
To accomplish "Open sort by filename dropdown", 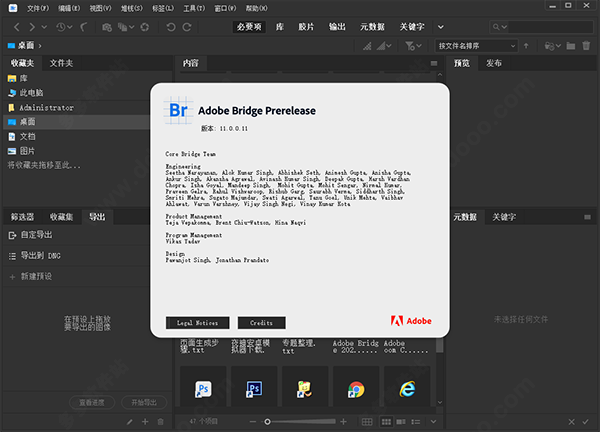I will [476, 46].
